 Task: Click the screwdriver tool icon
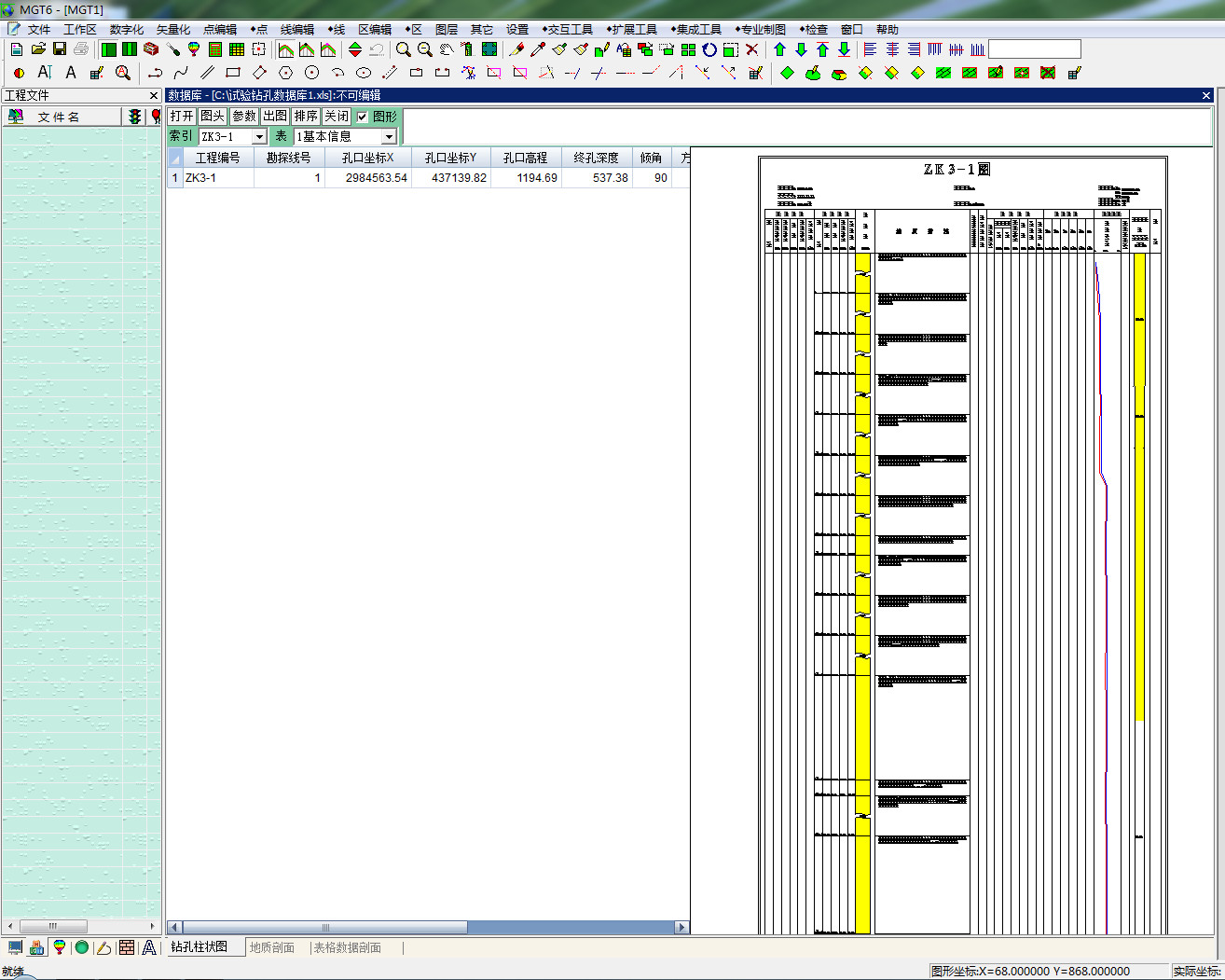172,49
